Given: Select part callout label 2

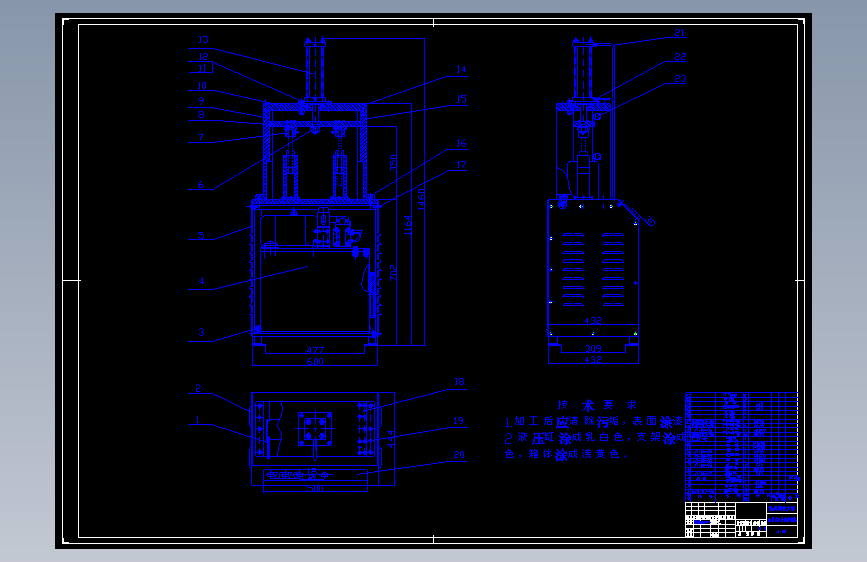Looking at the screenshot, I should (x=198, y=388).
